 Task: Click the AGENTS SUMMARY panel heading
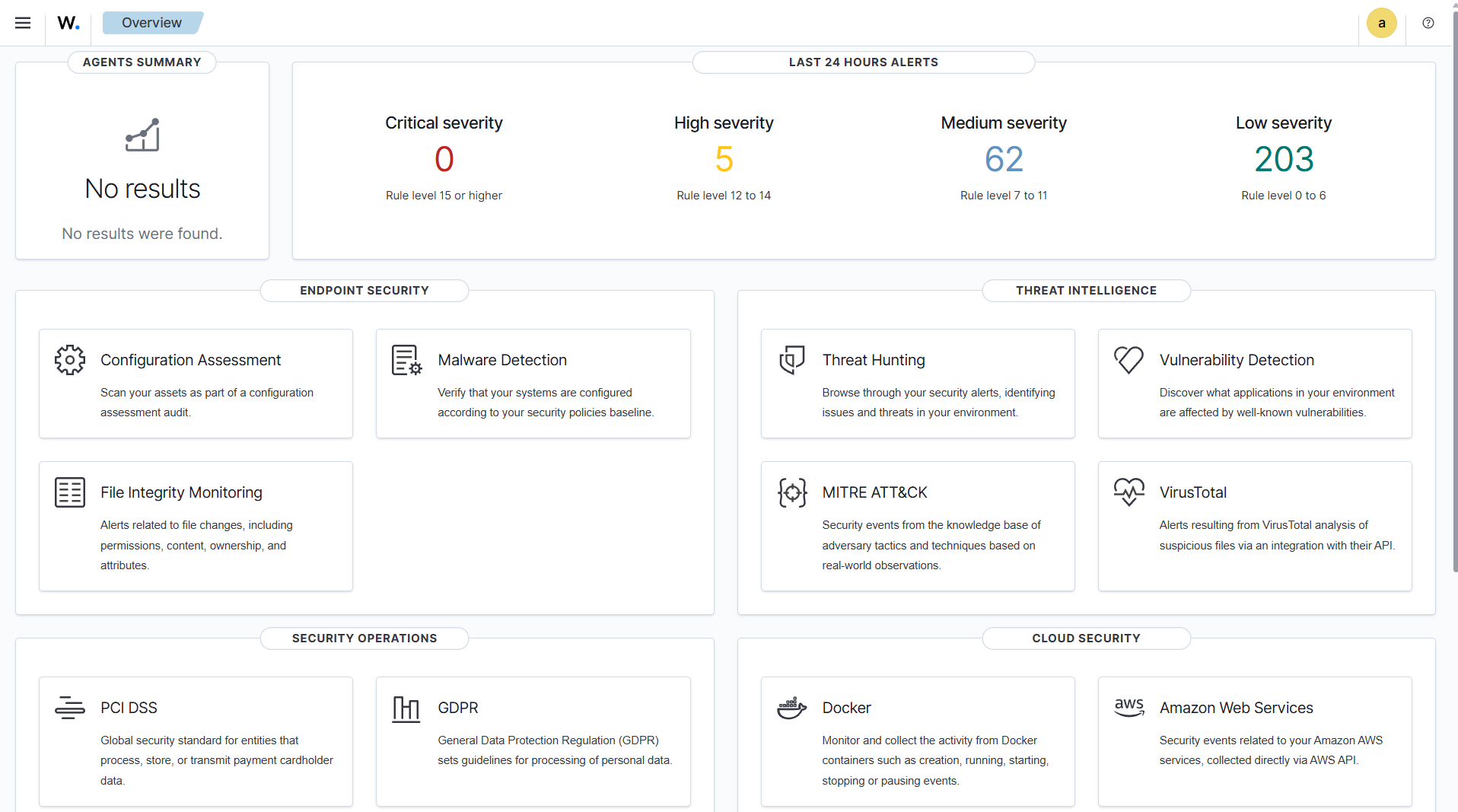(142, 62)
